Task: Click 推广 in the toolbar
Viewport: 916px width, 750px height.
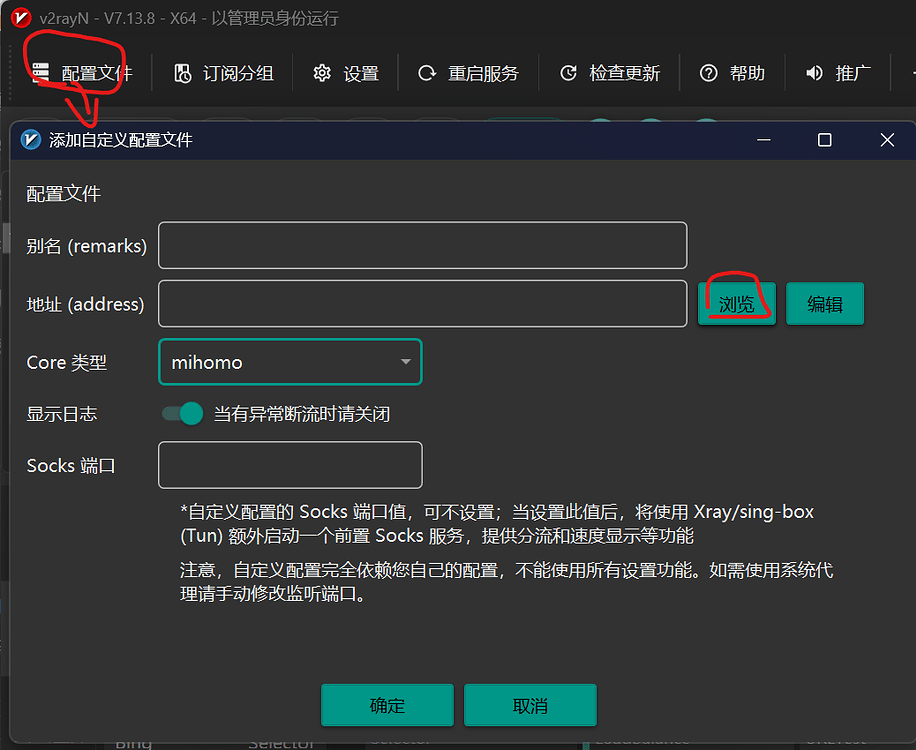Action: tap(838, 73)
